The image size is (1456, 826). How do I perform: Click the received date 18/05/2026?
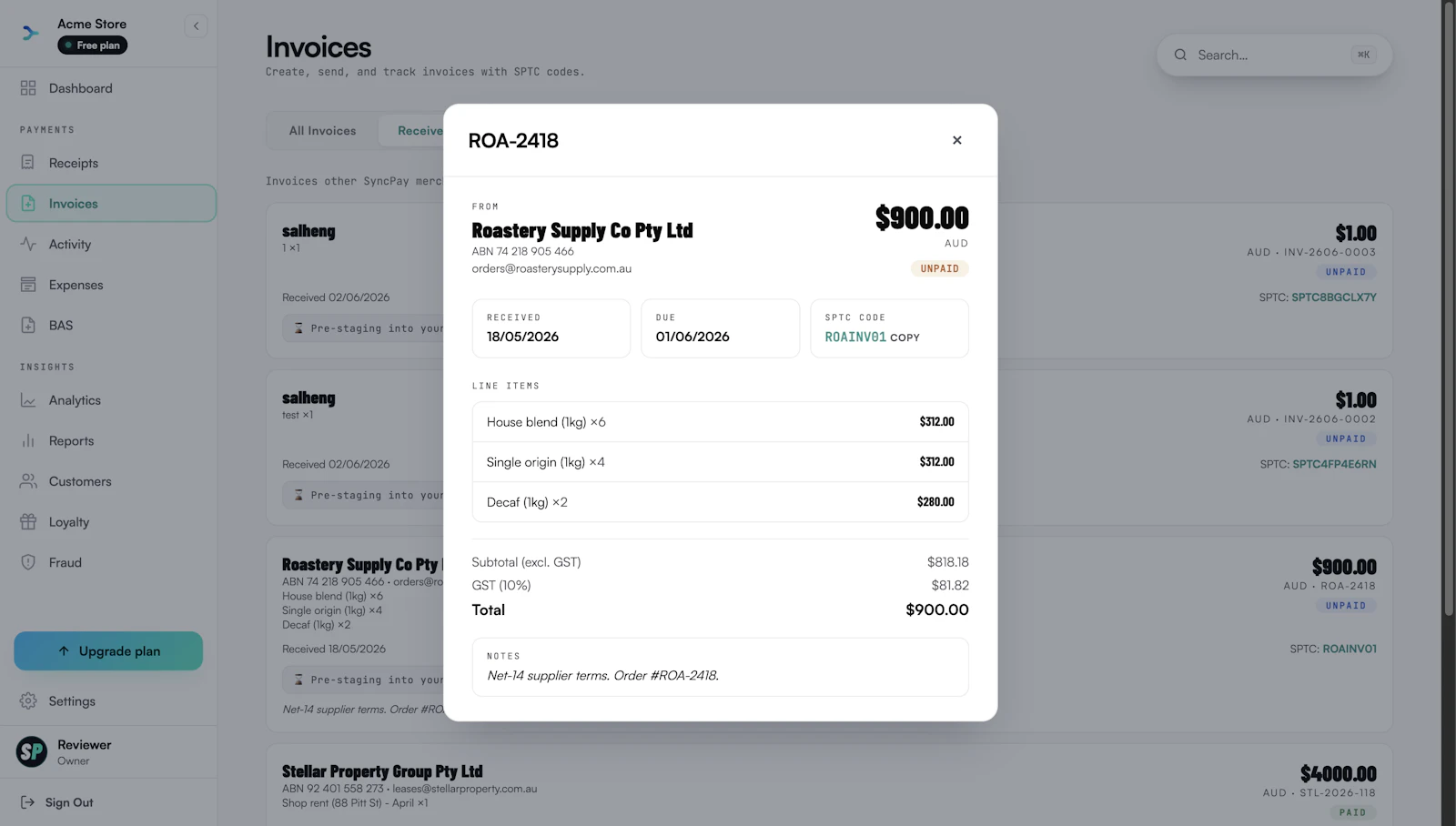522,337
